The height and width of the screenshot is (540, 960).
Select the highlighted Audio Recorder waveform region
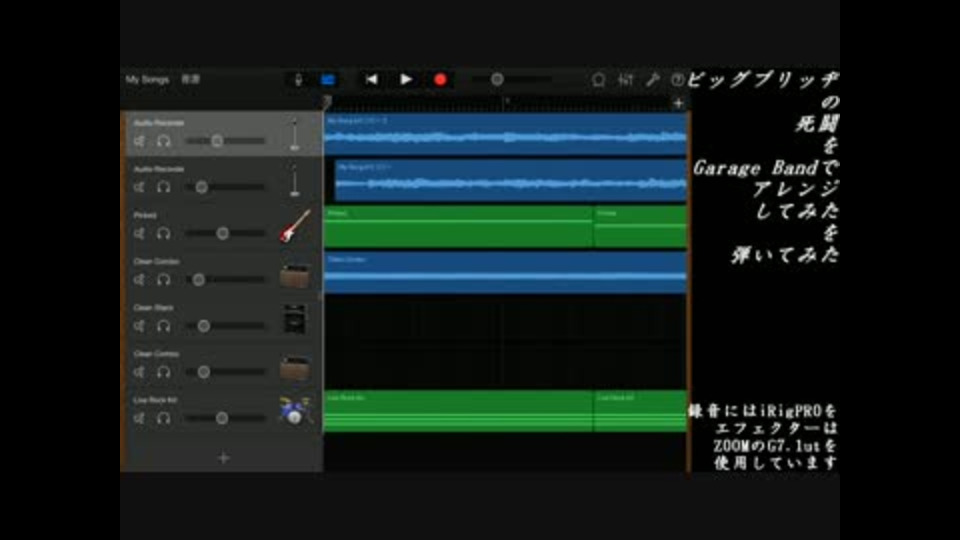[505, 134]
